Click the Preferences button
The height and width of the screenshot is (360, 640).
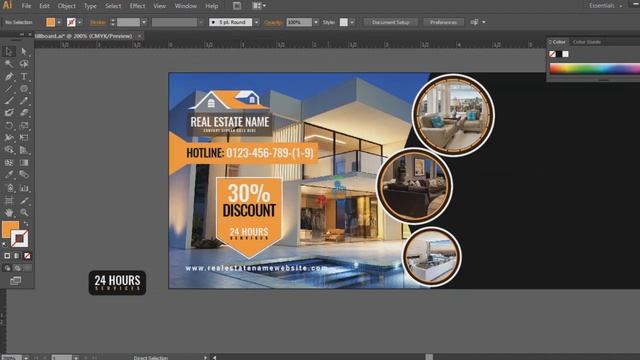443,22
